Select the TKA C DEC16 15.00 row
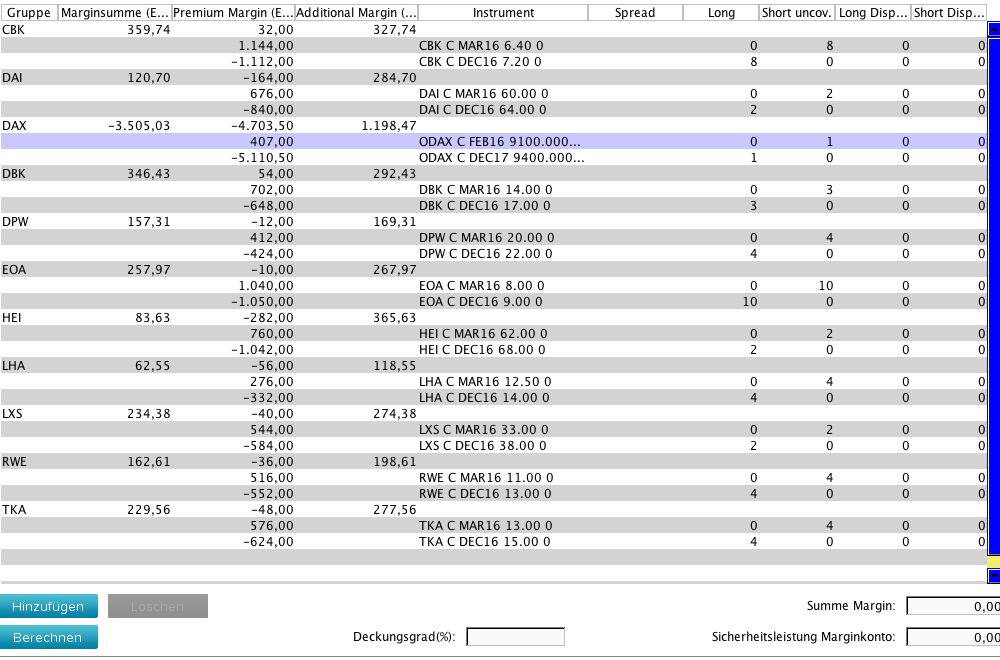The image size is (1000, 660). [483, 542]
